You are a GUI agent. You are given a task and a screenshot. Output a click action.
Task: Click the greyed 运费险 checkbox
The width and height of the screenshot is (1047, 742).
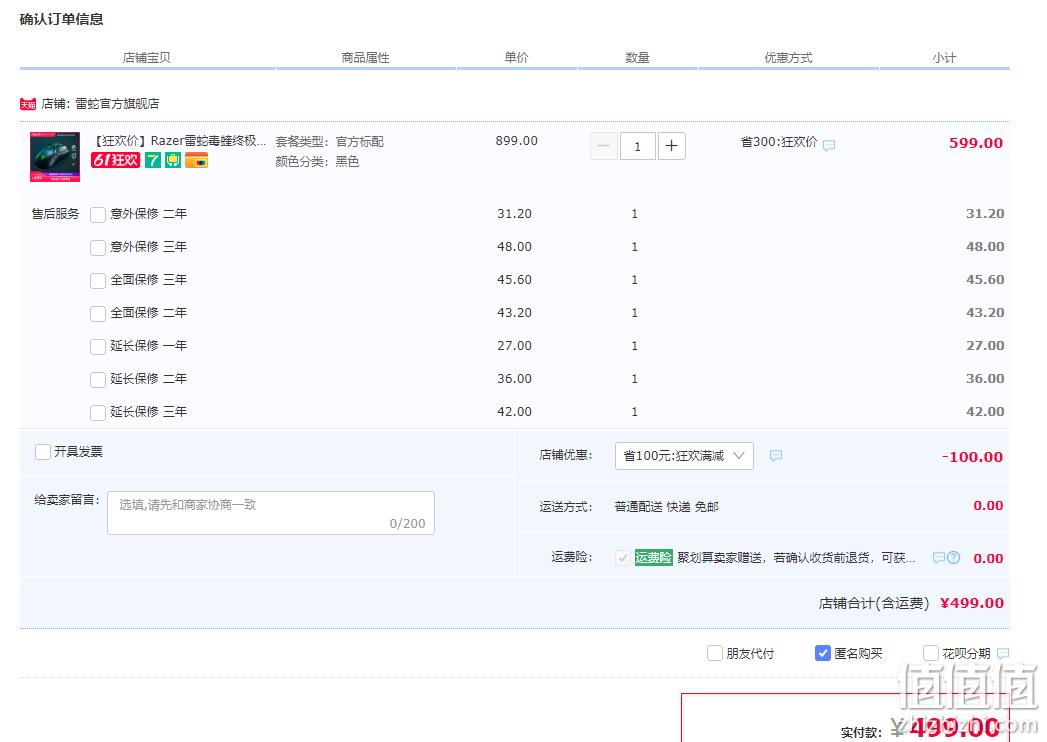tap(622, 558)
